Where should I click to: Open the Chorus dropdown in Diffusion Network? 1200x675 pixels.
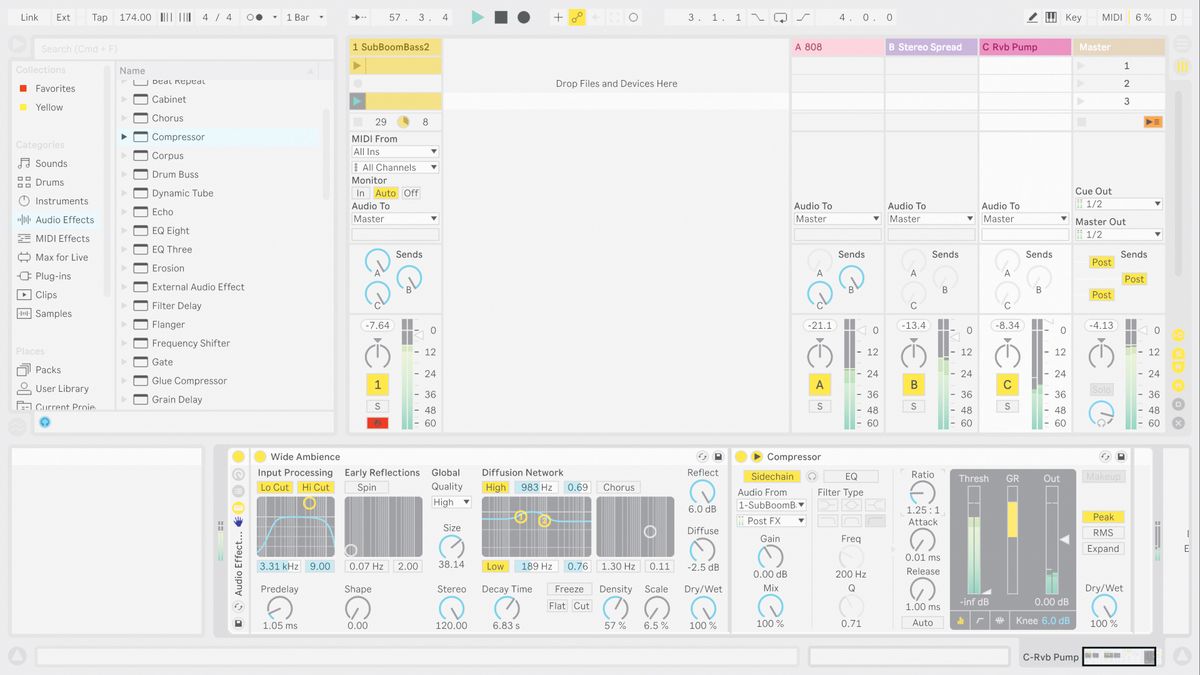point(618,487)
